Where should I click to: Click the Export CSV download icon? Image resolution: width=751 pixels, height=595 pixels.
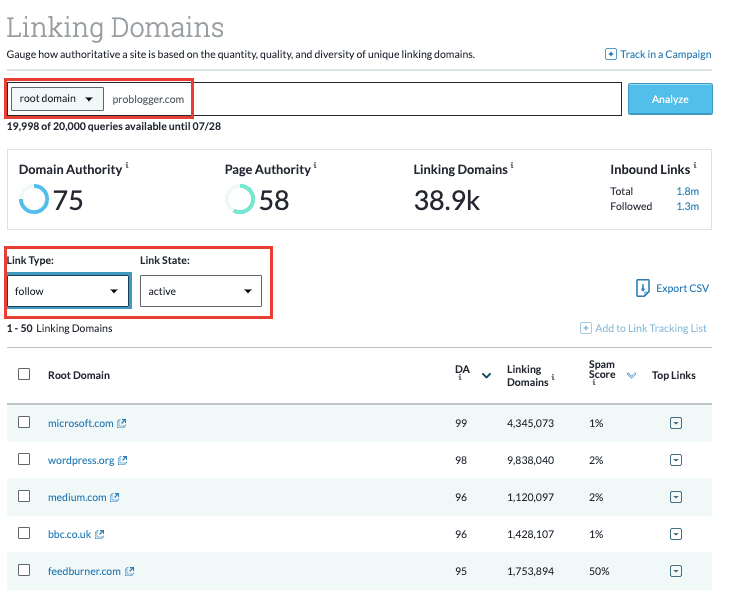[643, 289]
